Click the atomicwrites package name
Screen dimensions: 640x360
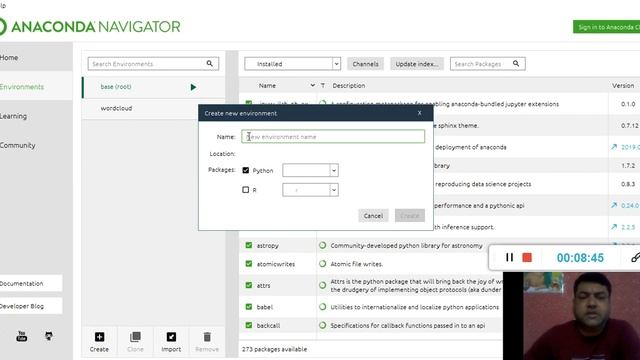(x=276, y=264)
